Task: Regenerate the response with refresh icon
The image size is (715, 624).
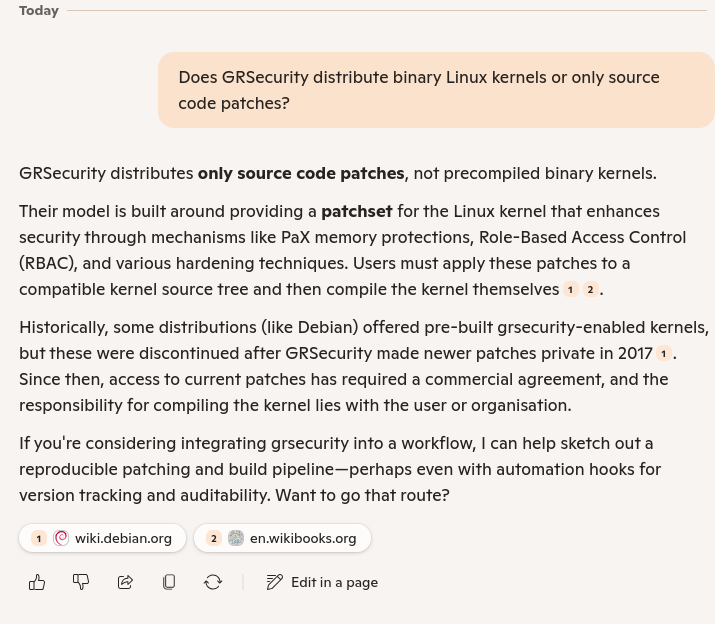Action: 213,582
